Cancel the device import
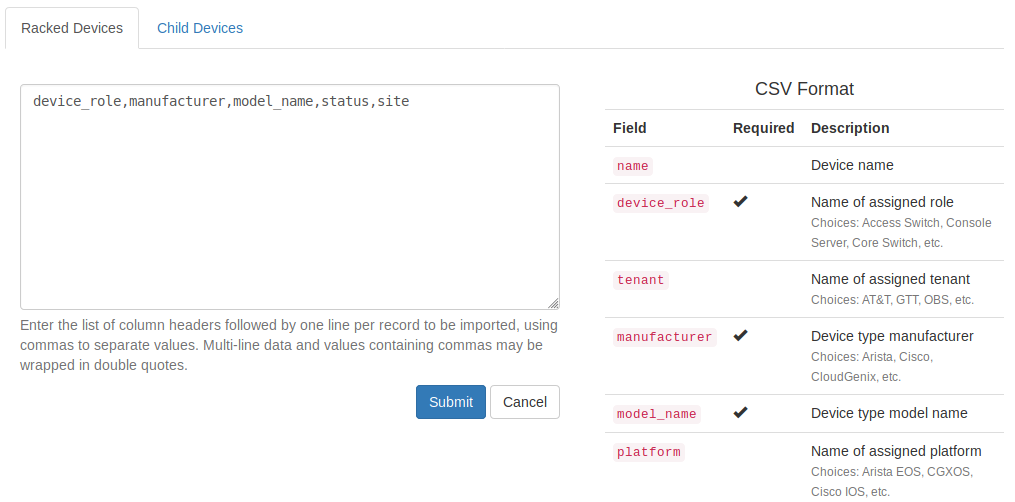 [x=524, y=402]
